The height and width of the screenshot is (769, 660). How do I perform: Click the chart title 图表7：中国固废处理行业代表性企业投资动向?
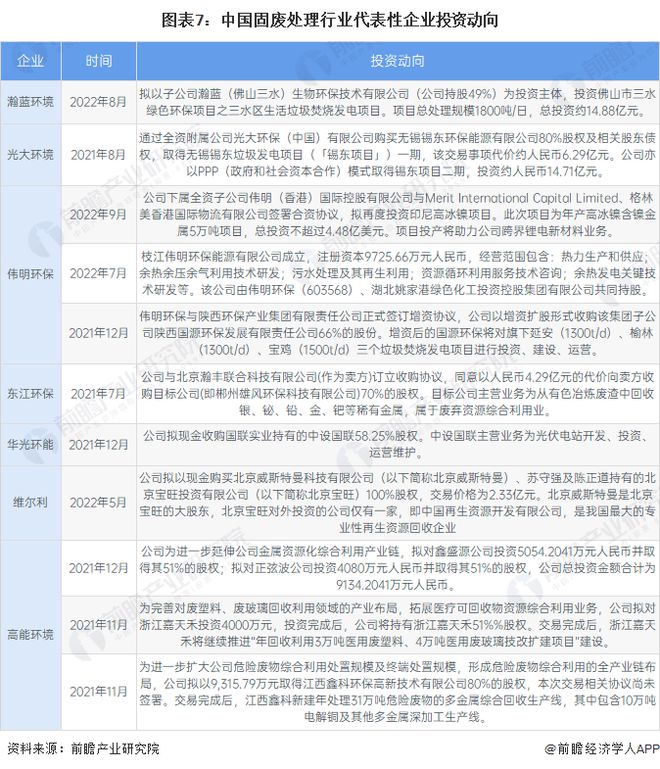click(x=330, y=20)
